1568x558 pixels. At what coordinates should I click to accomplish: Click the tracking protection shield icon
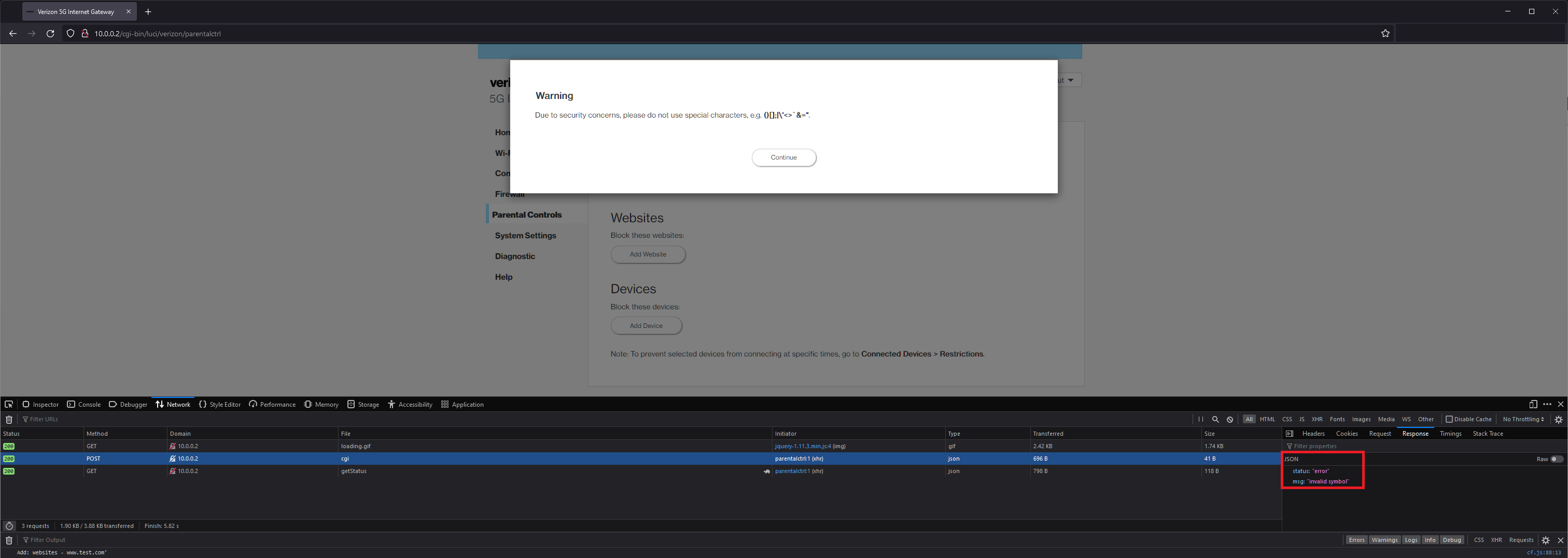tap(71, 34)
